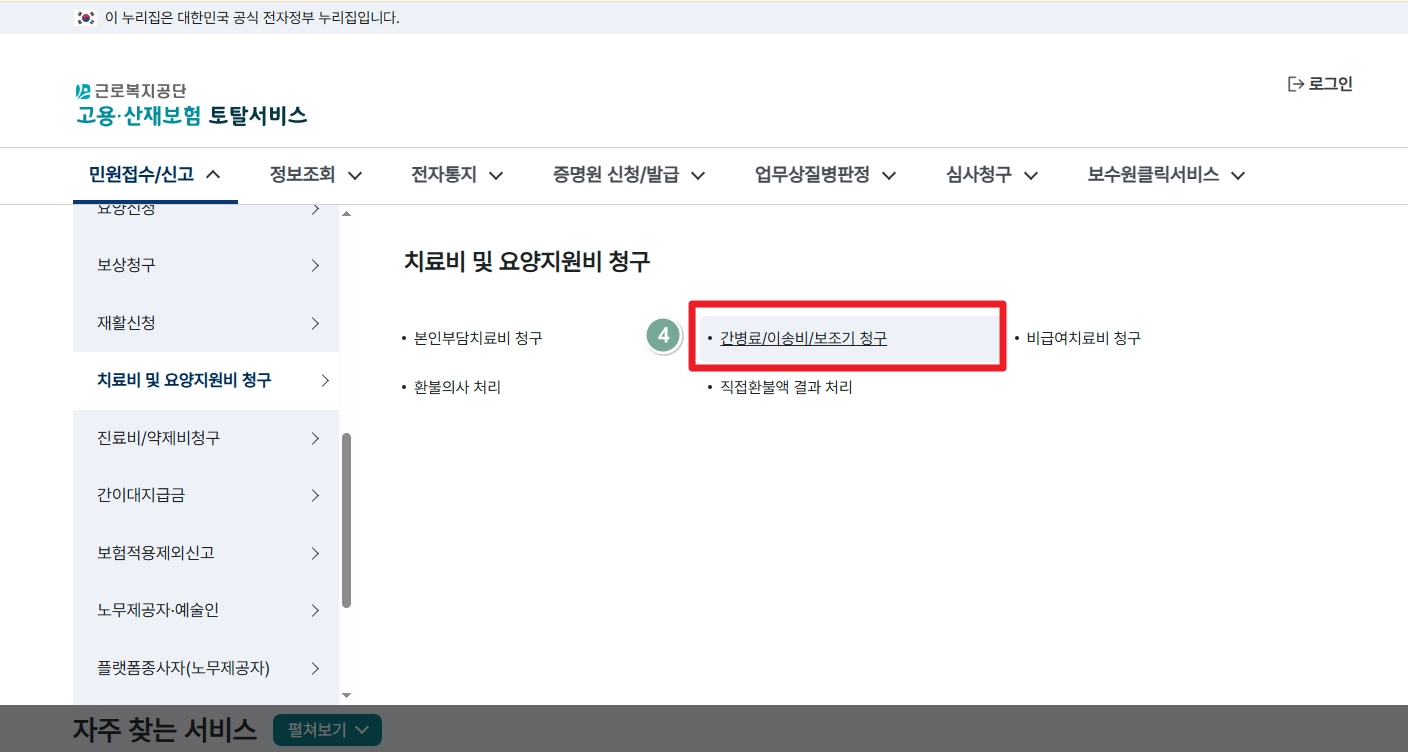The height and width of the screenshot is (752, 1408).
Task: Open the 정보조회 dropdown menu
Action: click(314, 175)
